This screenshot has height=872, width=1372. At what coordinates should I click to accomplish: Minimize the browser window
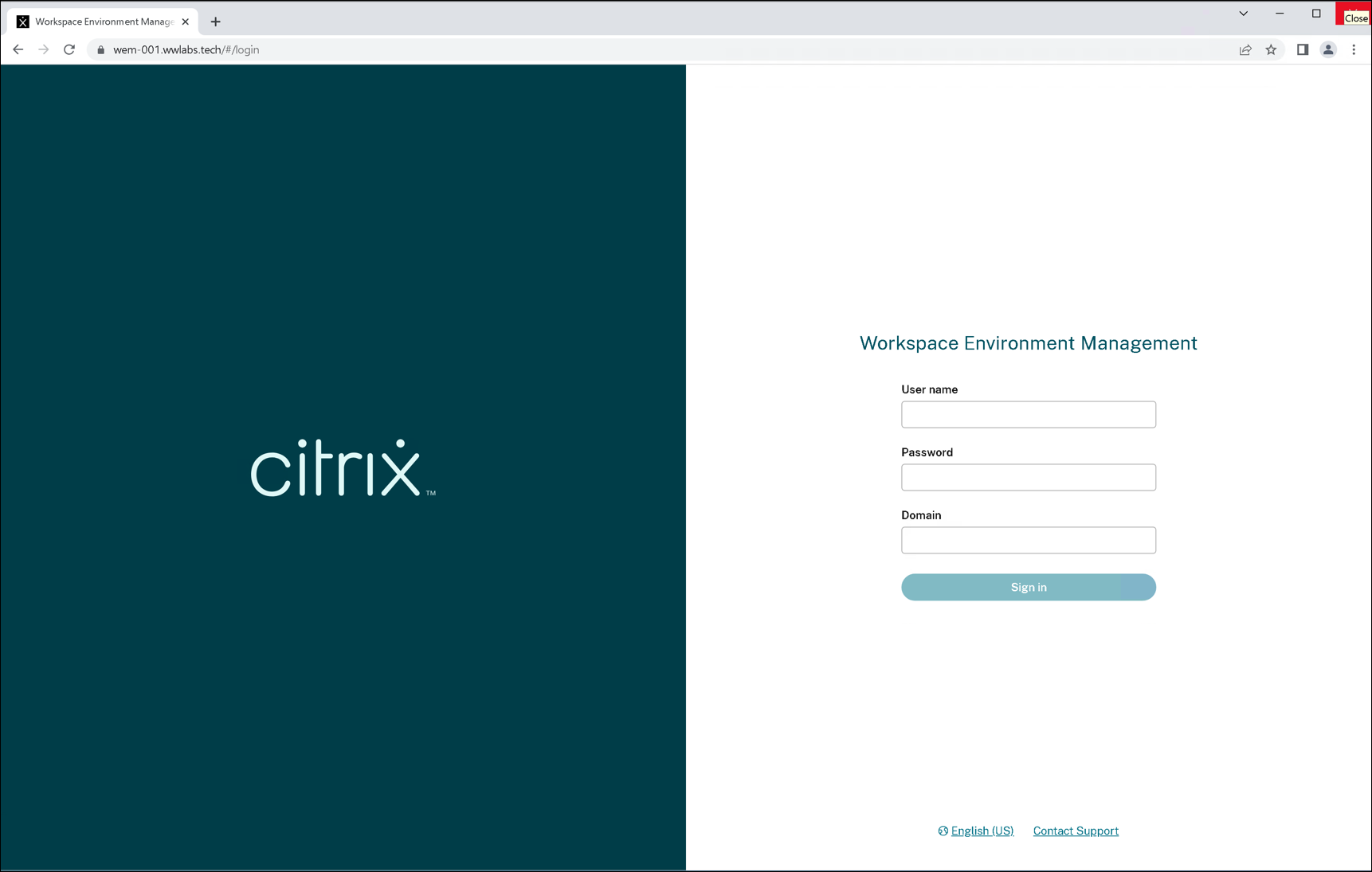(1280, 14)
